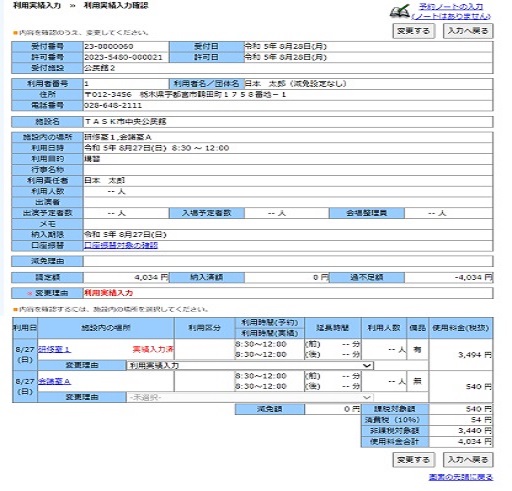Select phone number 028-648-2111

[x=113, y=106]
